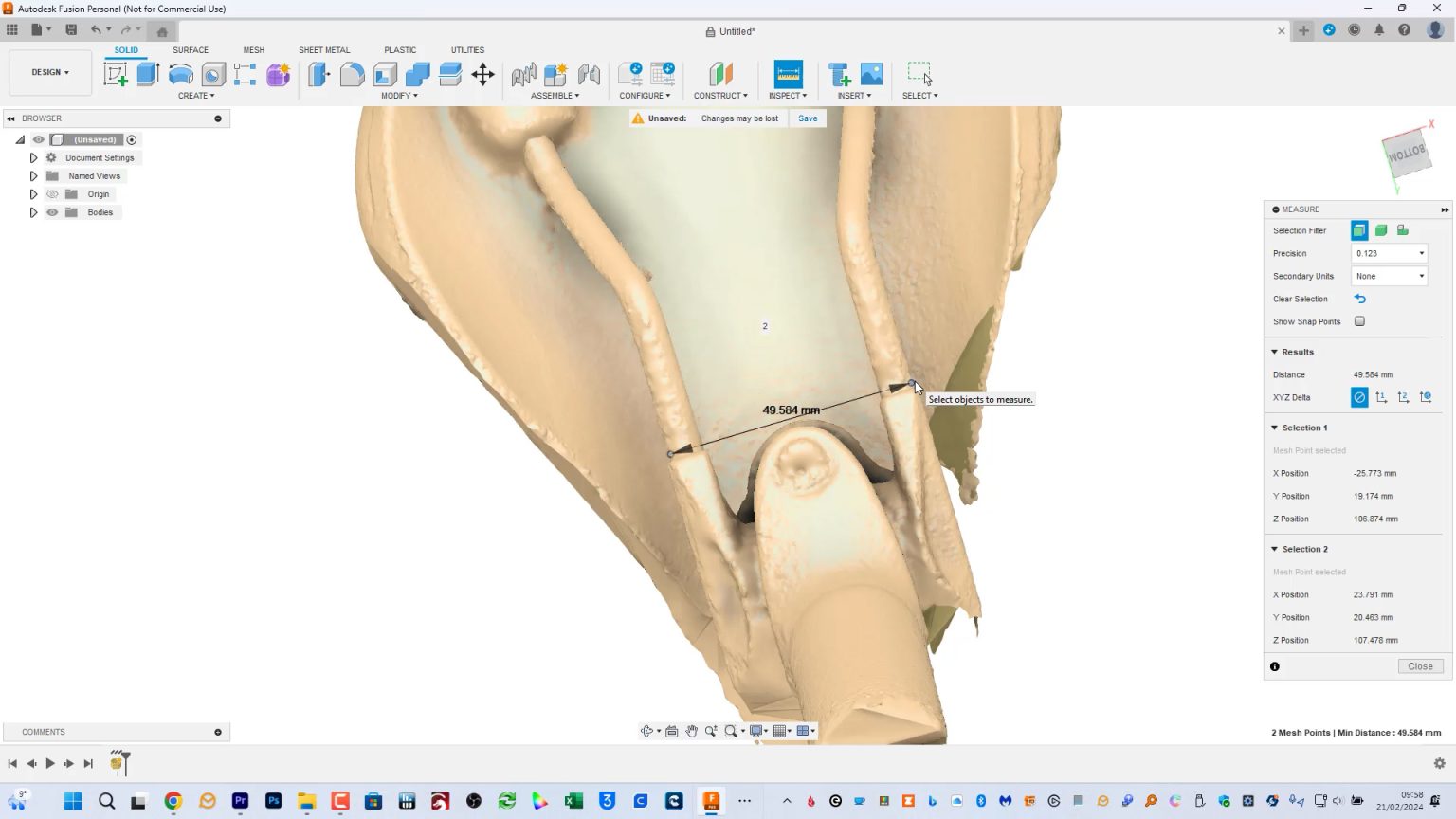
Task: Open the Orbit navigation tool
Action: [x=647, y=731]
